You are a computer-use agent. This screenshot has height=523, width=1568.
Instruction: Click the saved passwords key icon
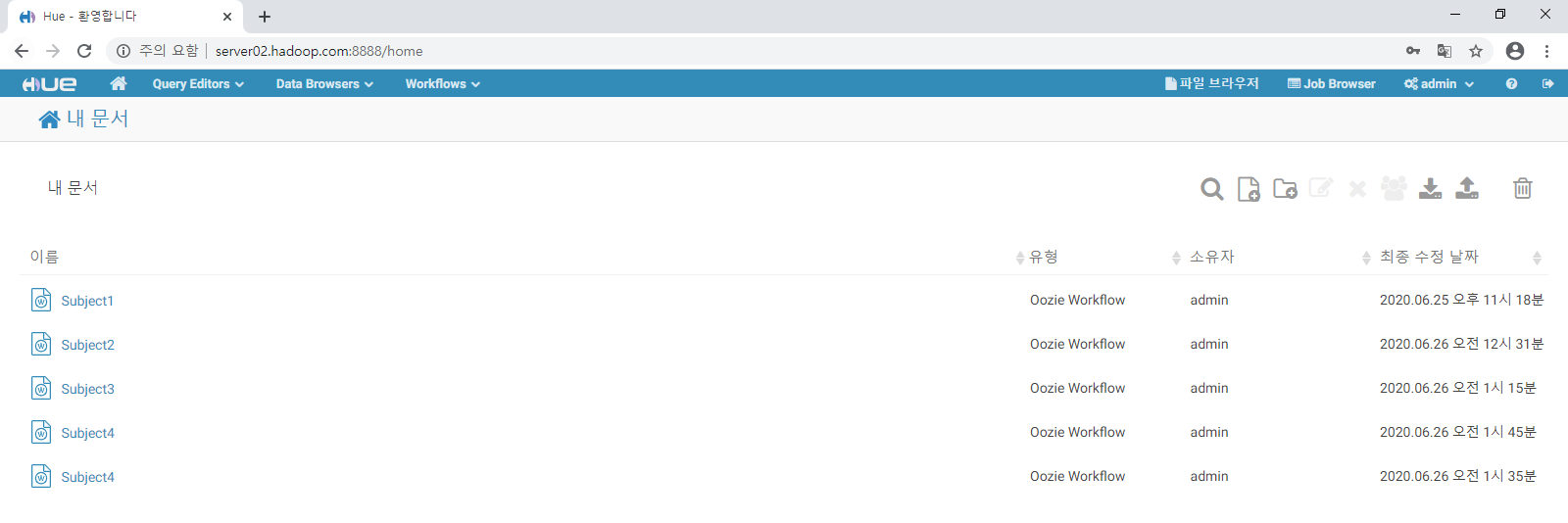click(1413, 51)
